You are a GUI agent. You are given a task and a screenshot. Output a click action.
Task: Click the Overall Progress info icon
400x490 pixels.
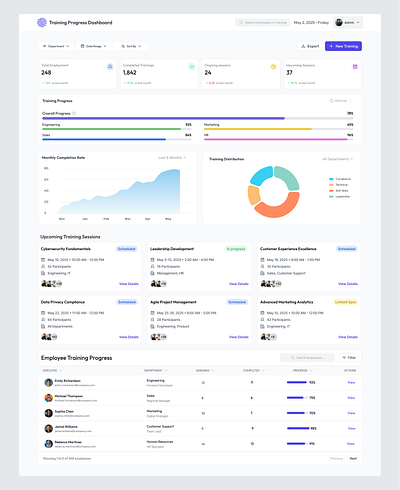click(x=74, y=113)
